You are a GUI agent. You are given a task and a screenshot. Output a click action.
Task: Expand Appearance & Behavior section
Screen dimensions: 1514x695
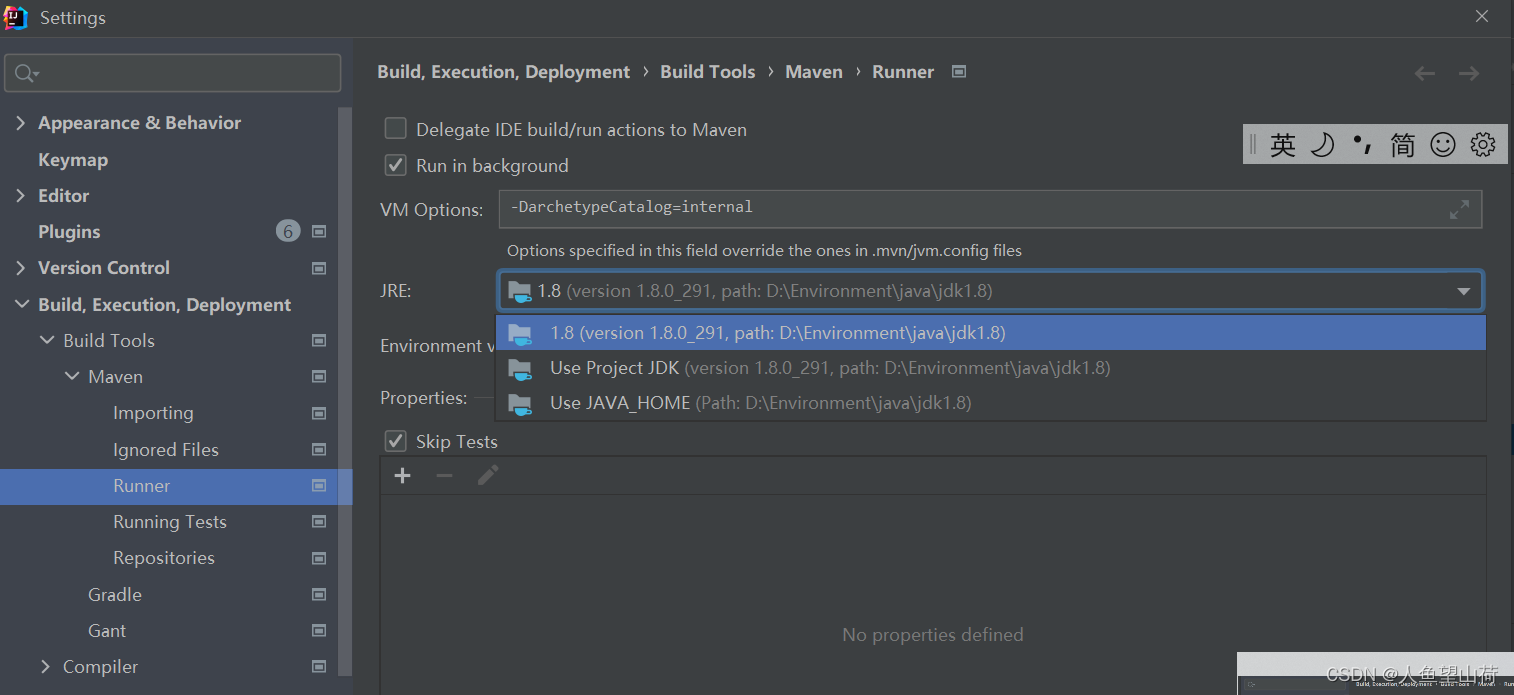point(21,123)
